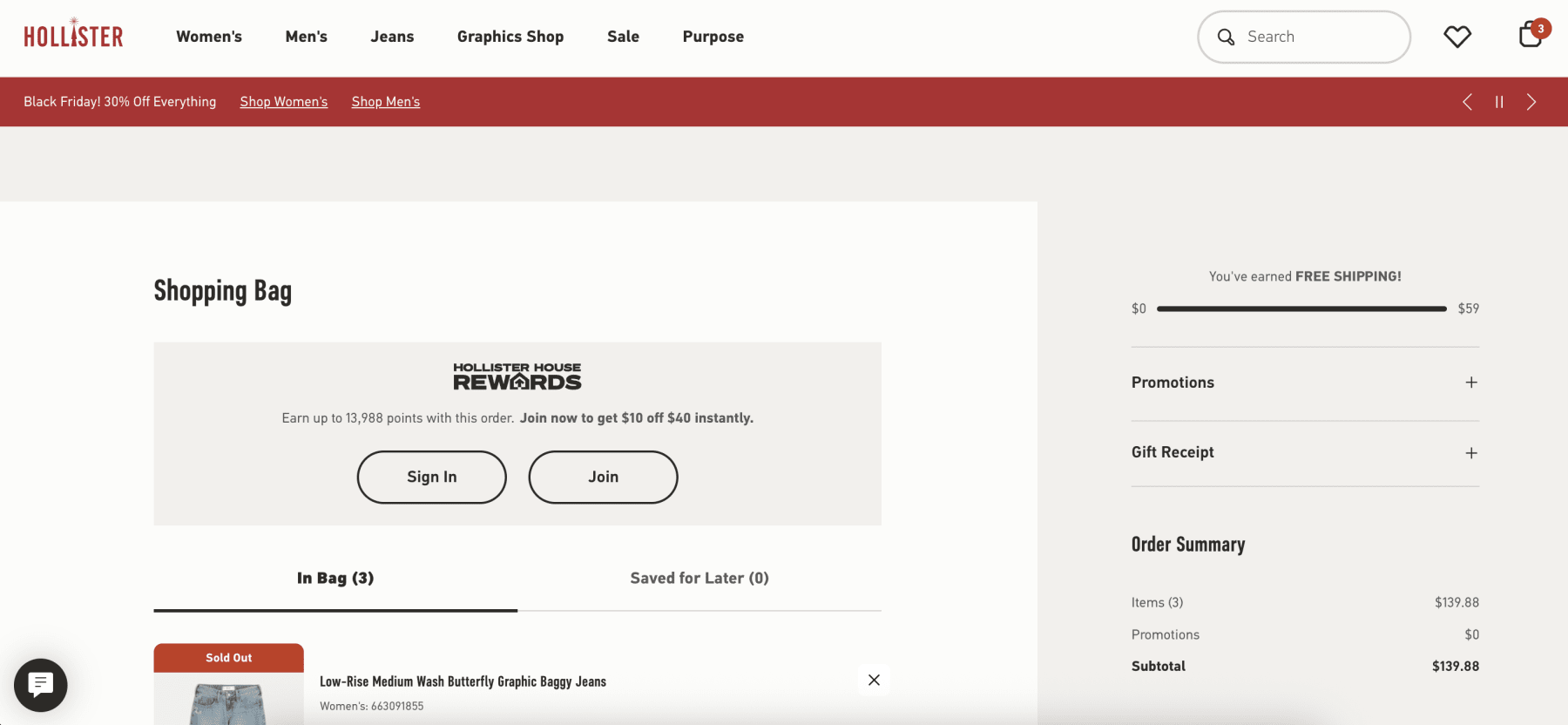Open the live chat bubble
Screen dimensions: 1568x725
point(40,685)
